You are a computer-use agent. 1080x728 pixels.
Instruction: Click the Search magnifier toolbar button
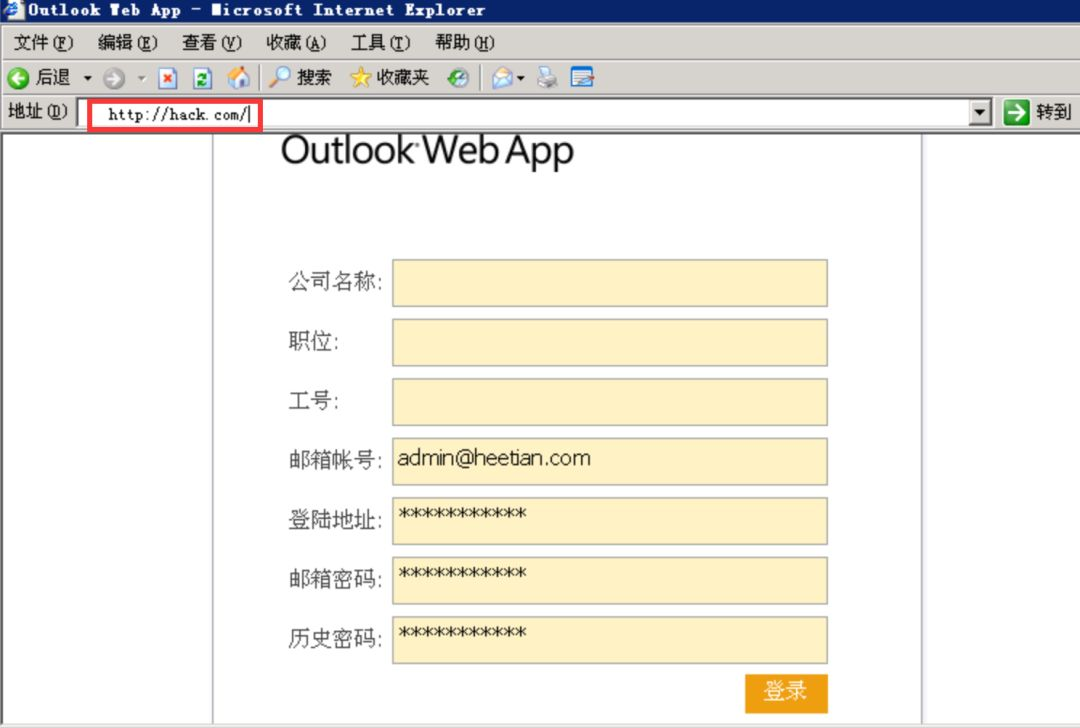click(300, 77)
